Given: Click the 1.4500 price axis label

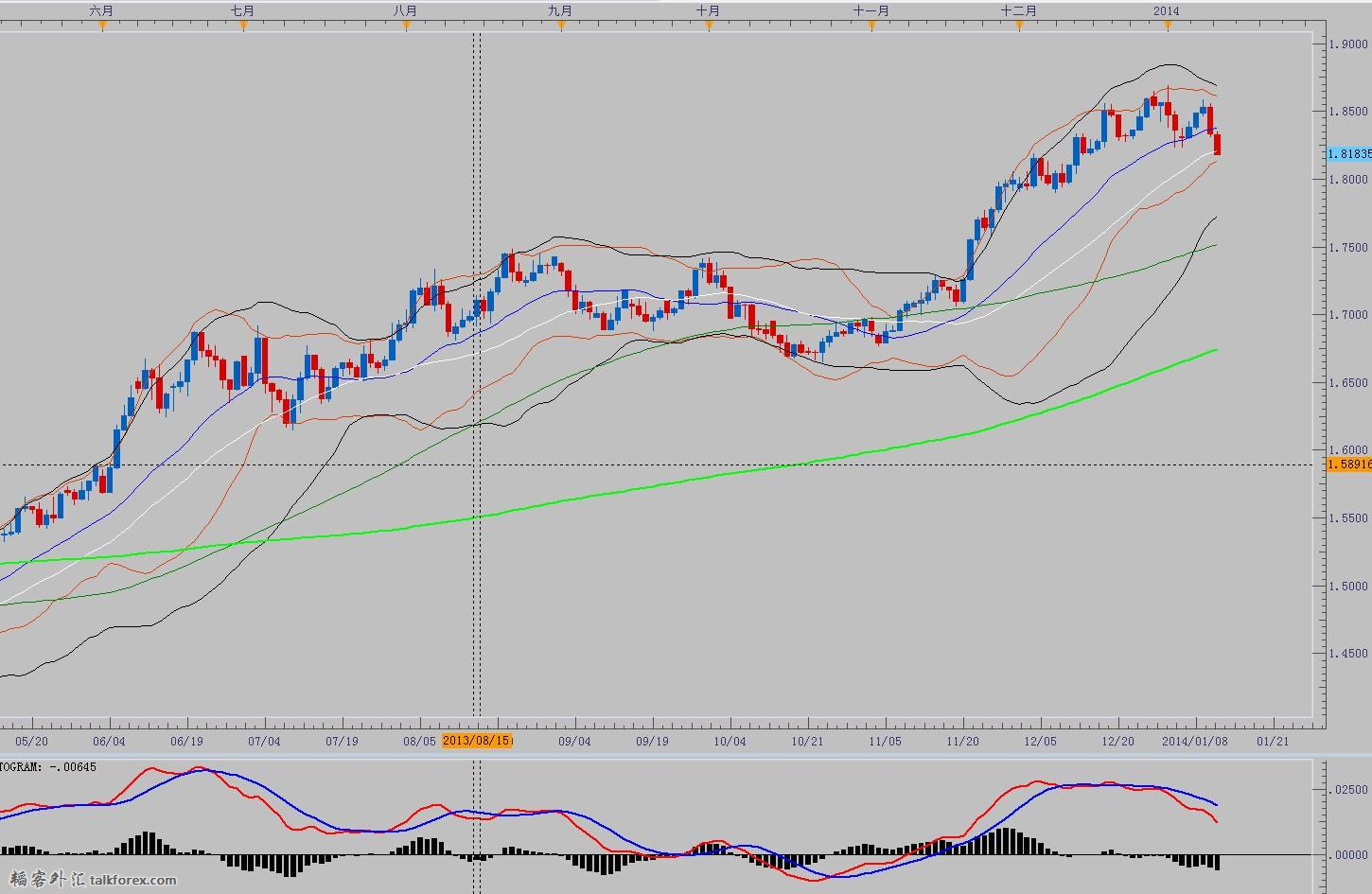Looking at the screenshot, I should pyautogui.click(x=1348, y=654).
